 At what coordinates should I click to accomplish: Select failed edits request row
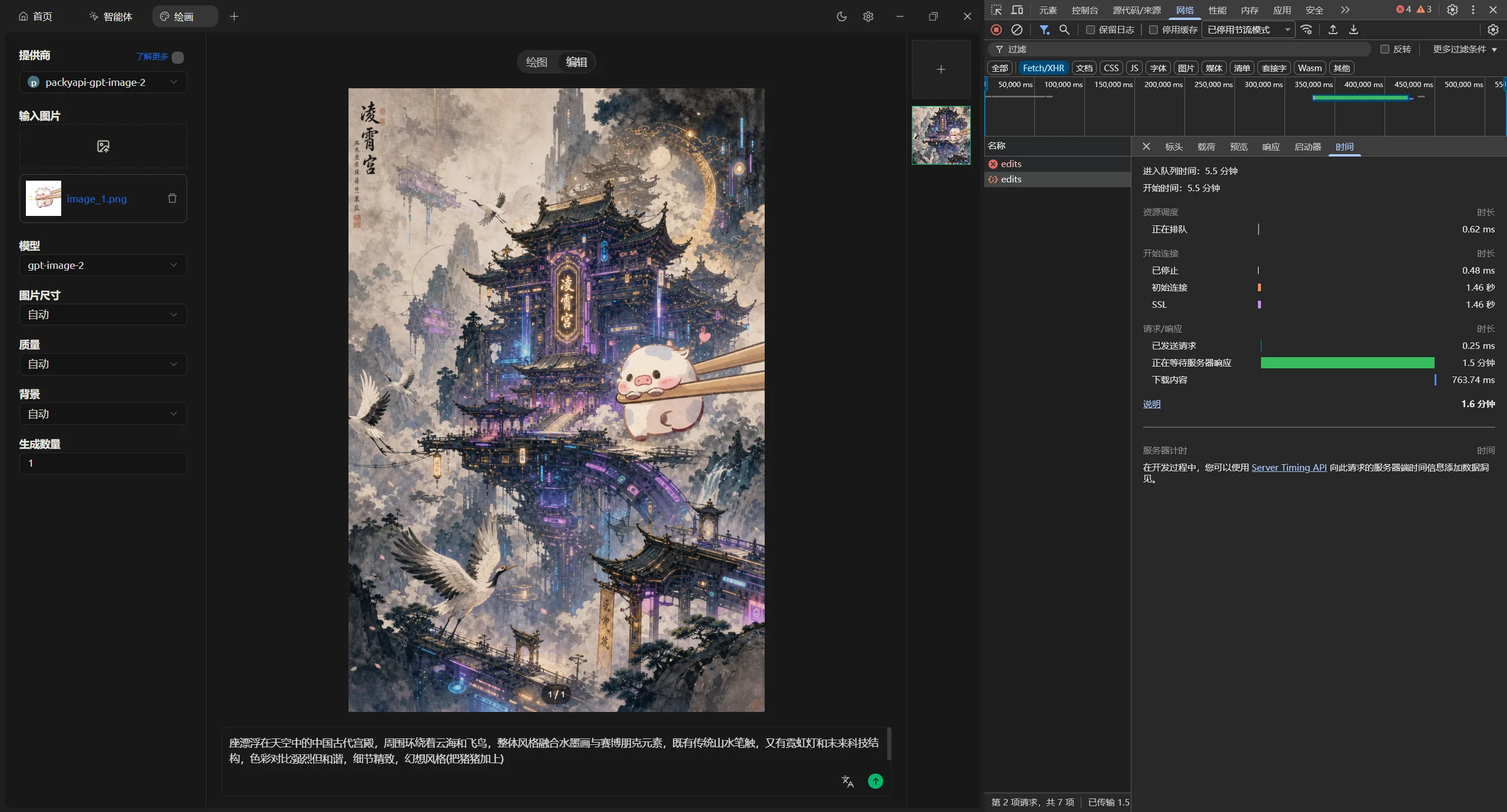click(x=1057, y=164)
